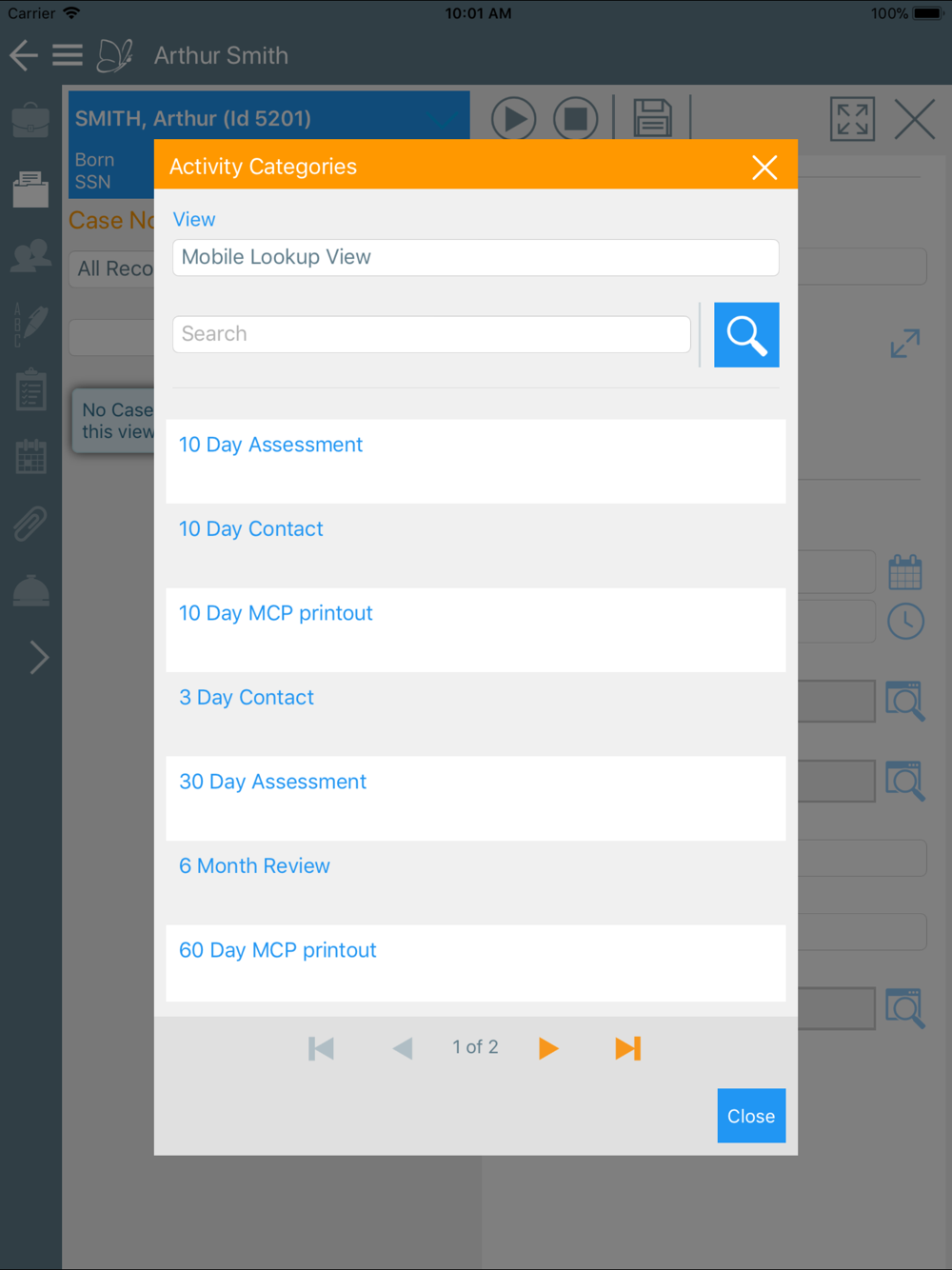Select the paperclip attachments sidebar icon
Viewport: 952px width, 1270px height.
point(30,524)
